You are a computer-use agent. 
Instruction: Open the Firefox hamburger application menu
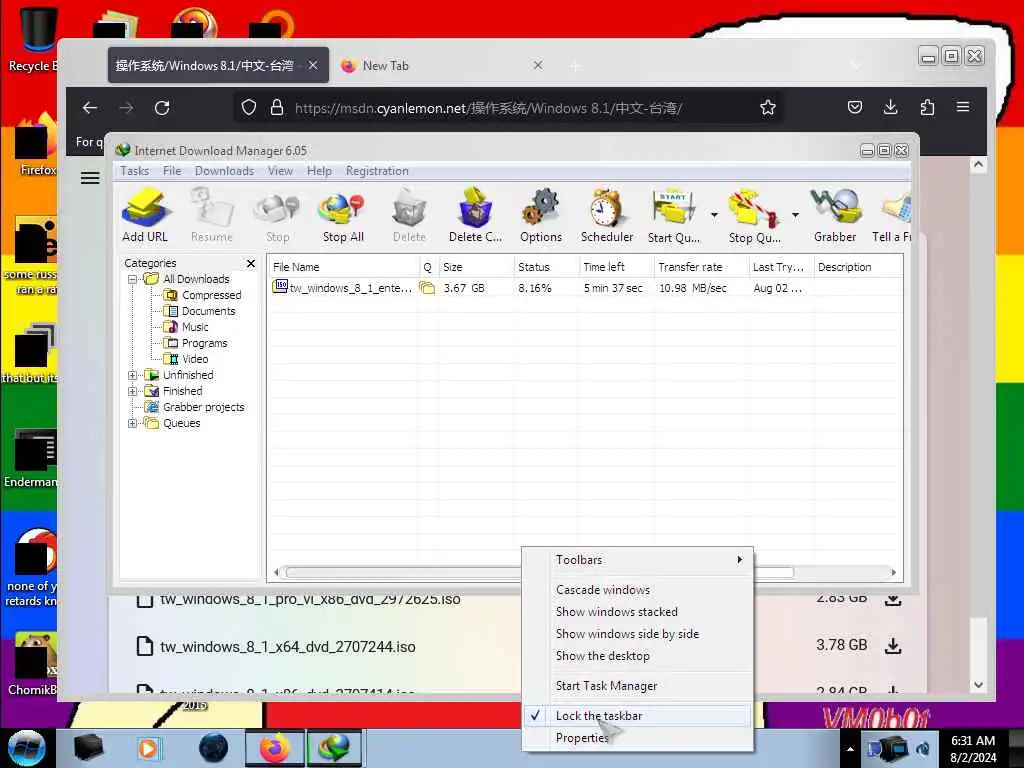[963, 107]
